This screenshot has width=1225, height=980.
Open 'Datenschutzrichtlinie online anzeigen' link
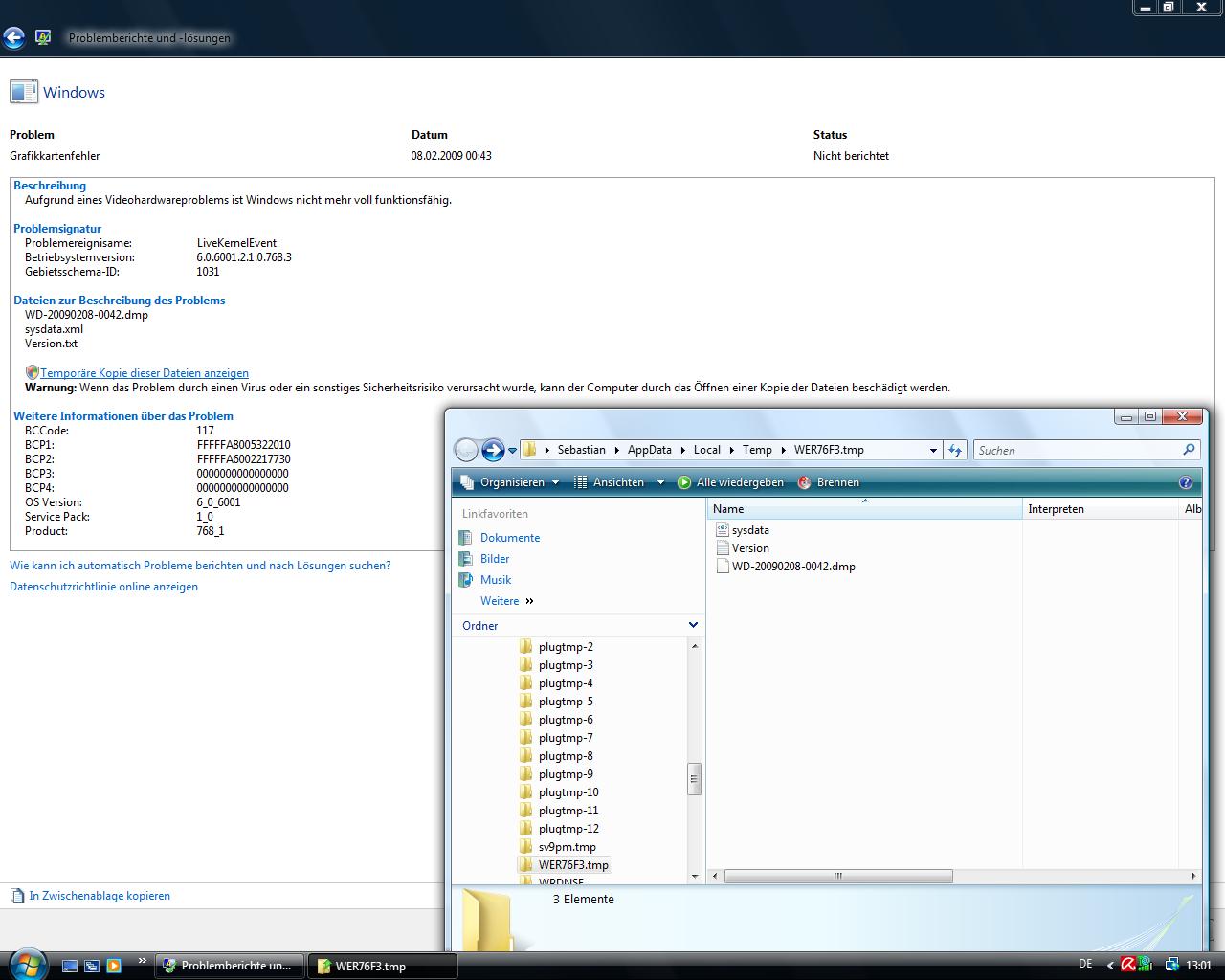click(103, 587)
